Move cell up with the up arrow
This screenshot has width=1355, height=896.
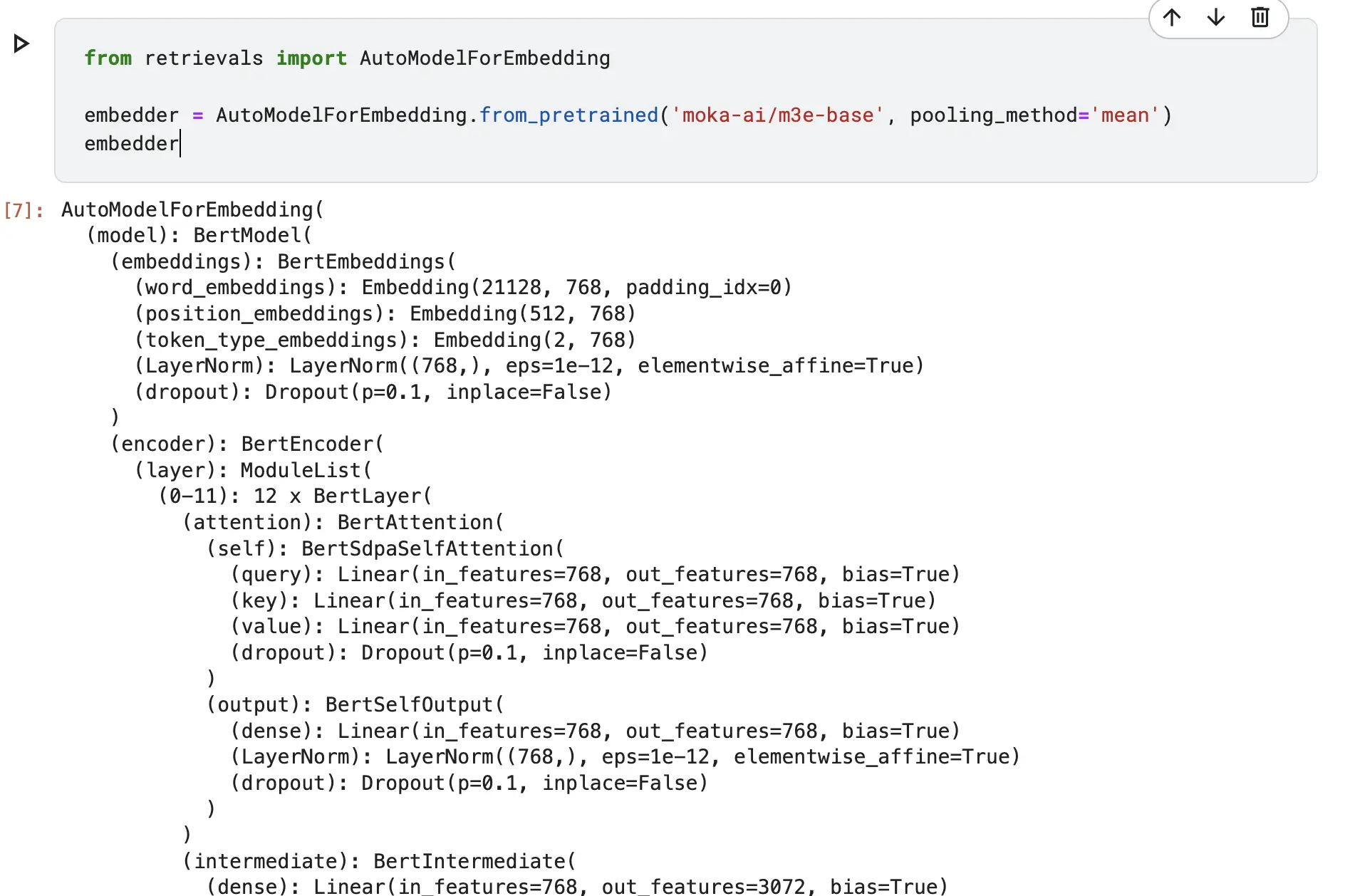click(1172, 17)
